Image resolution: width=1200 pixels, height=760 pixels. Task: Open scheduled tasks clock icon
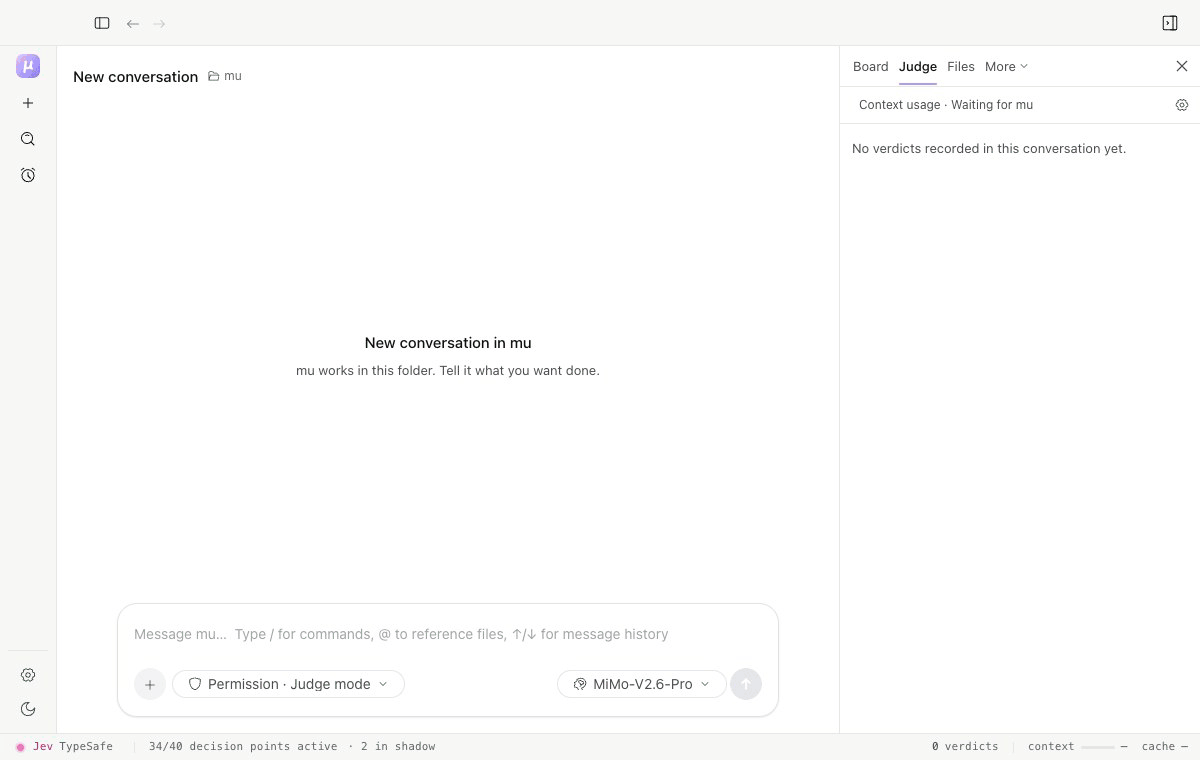point(28,175)
